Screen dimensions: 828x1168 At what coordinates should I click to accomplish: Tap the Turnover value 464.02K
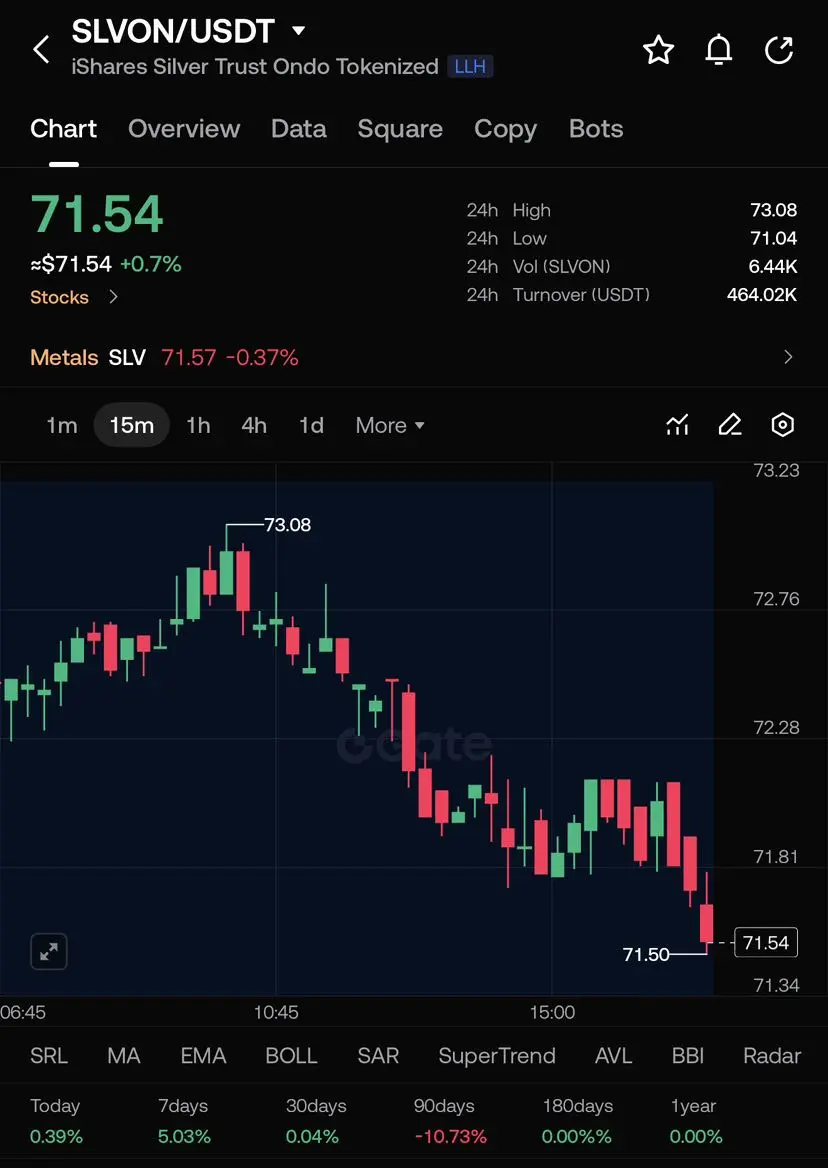[x=762, y=295]
